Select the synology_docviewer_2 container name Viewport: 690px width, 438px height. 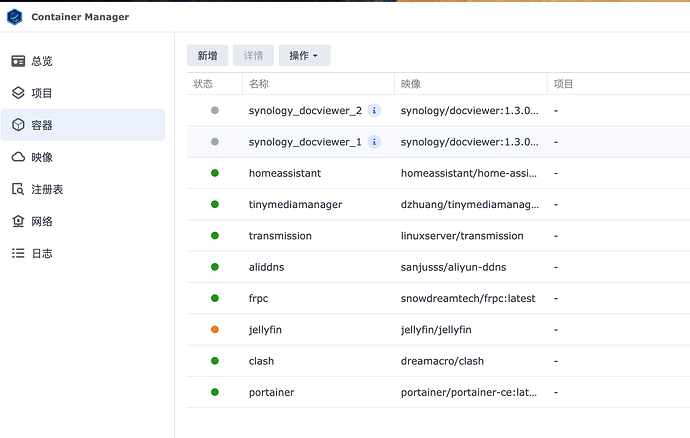(305, 110)
